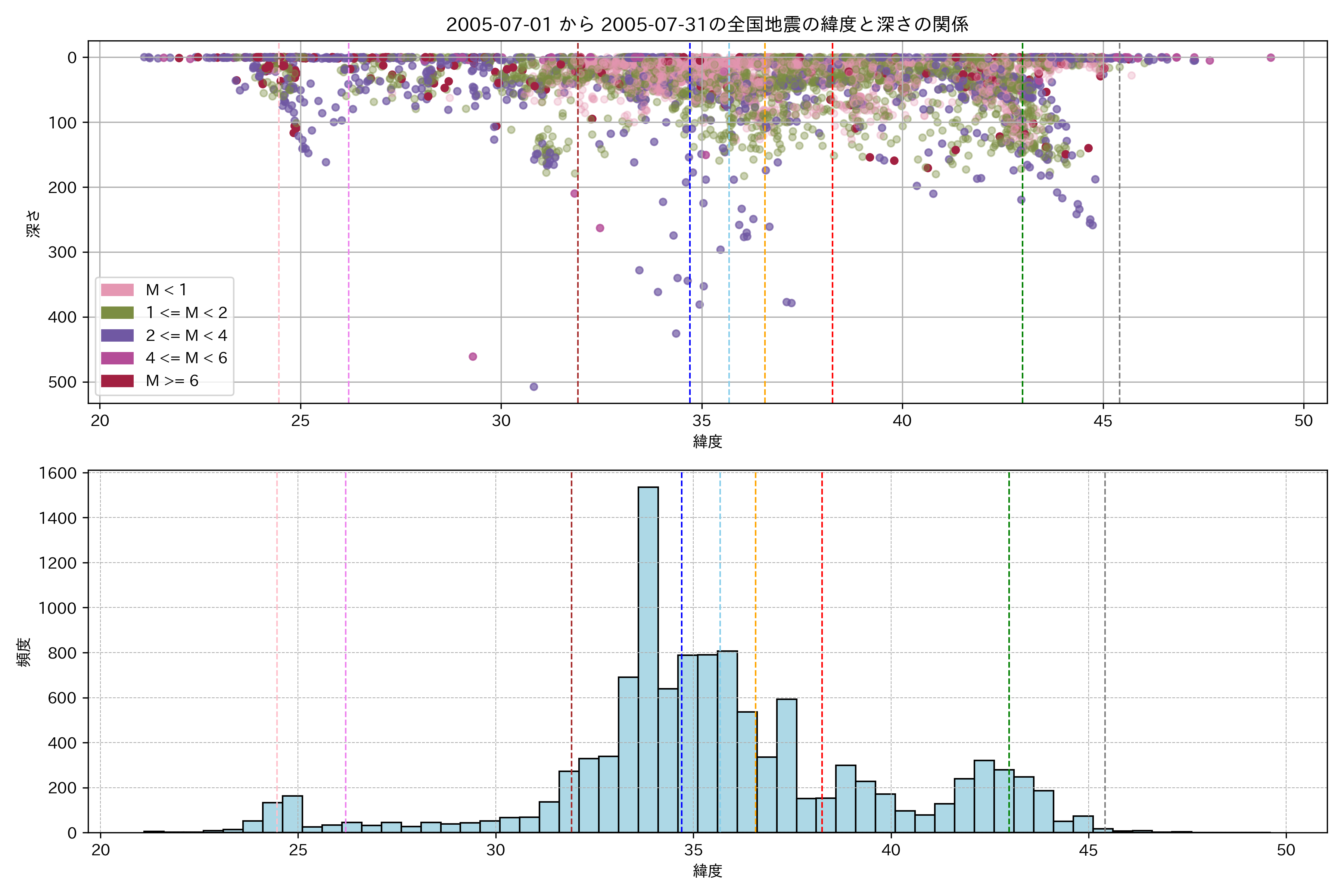Click the pink M < 1 legend swatch

pyautogui.click(x=117, y=290)
